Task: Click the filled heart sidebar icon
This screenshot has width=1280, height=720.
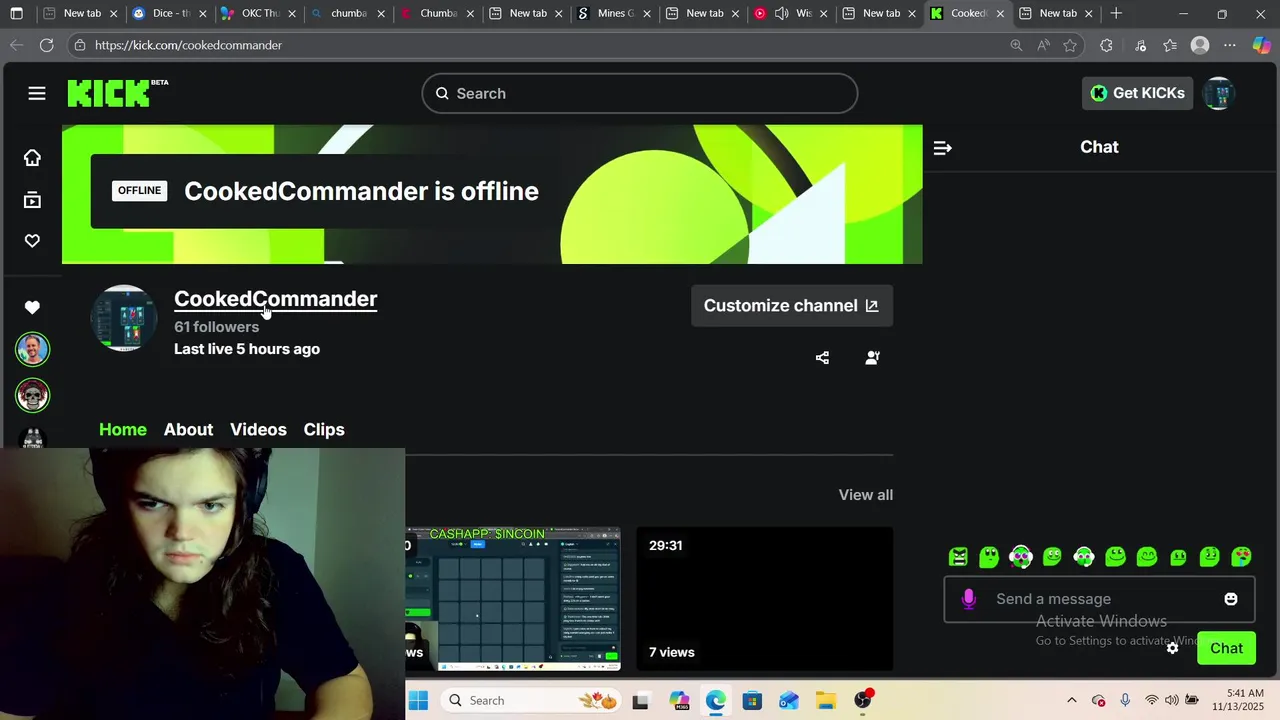Action: 32,308
